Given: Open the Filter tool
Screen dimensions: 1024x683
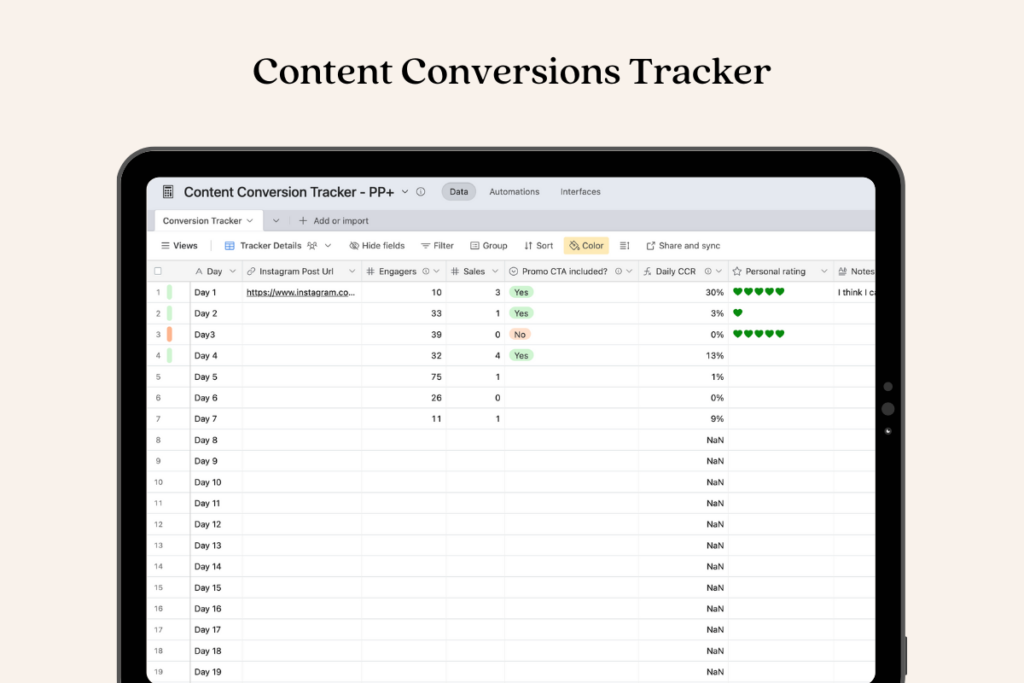Looking at the screenshot, I should [x=437, y=246].
